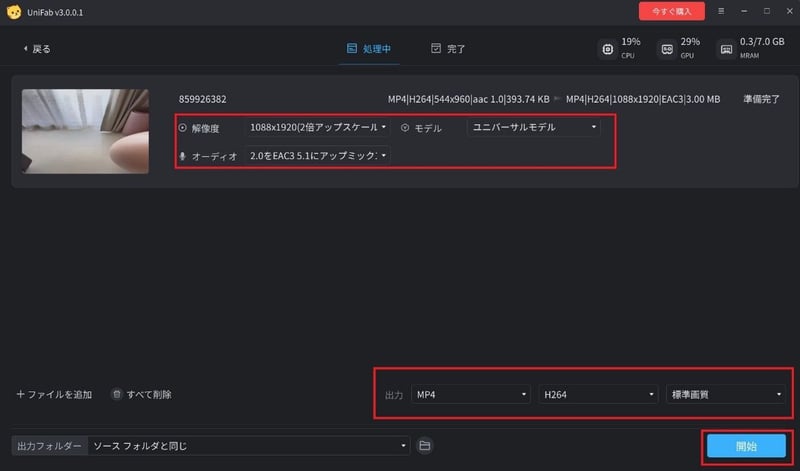This screenshot has height=471, width=800.
Task: Click source info MP4|H264|544x960 text
Action: tap(468, 99)
